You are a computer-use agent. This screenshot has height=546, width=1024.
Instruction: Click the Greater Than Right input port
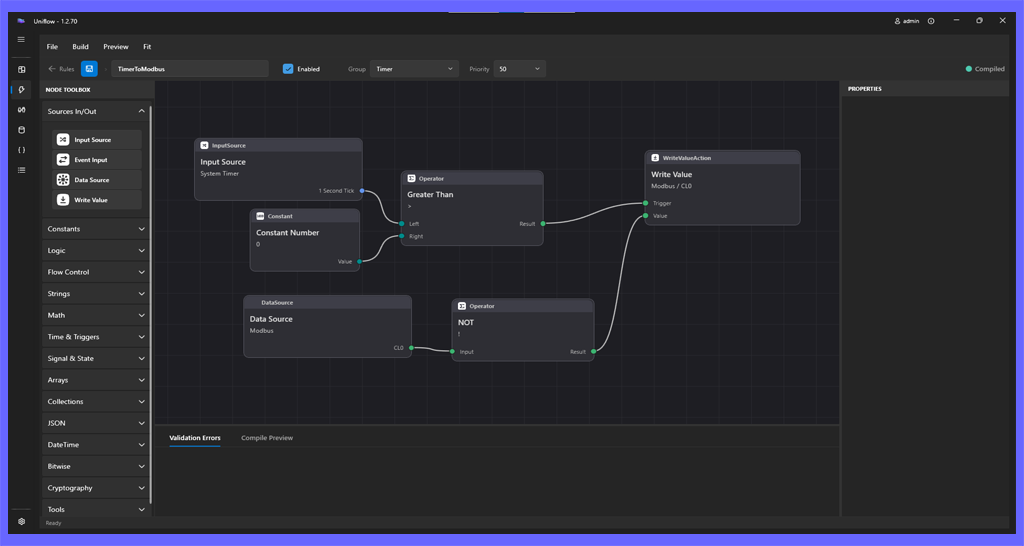402,236
